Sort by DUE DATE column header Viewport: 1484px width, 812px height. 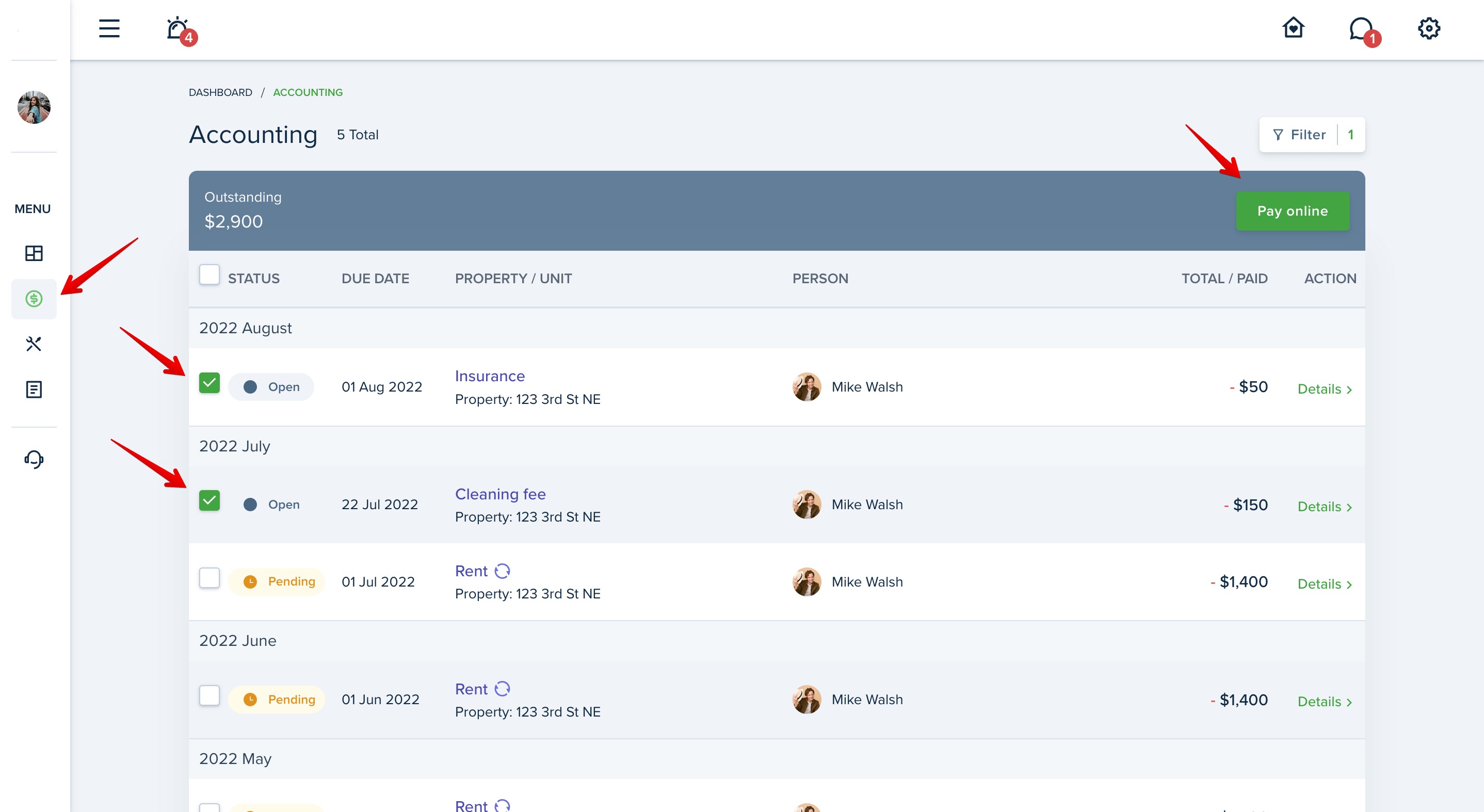click(375, 279)
